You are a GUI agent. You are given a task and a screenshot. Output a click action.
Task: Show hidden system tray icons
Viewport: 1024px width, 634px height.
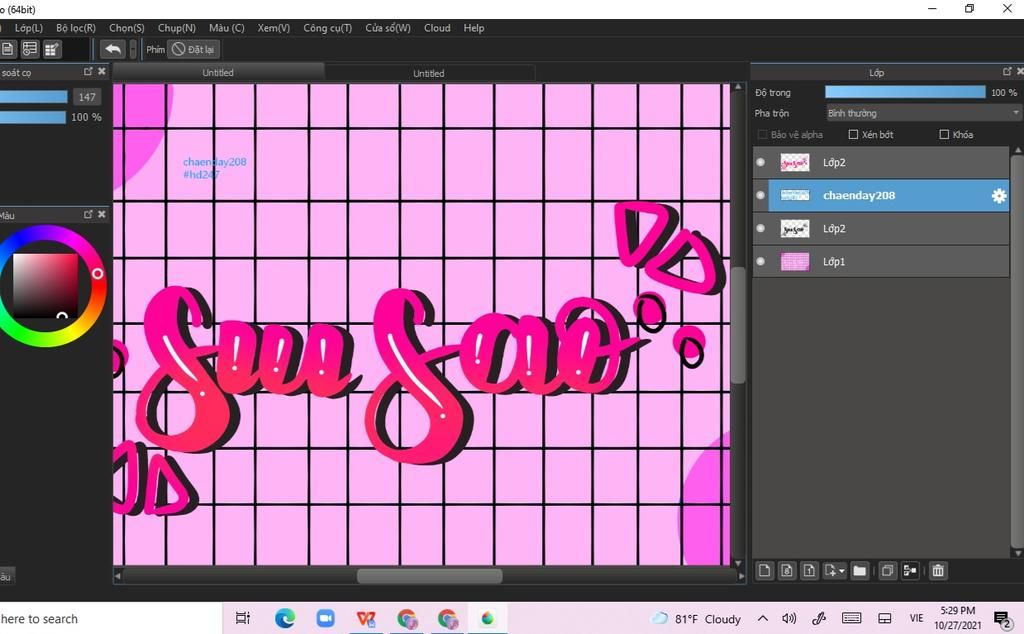(x=763, y=618)
